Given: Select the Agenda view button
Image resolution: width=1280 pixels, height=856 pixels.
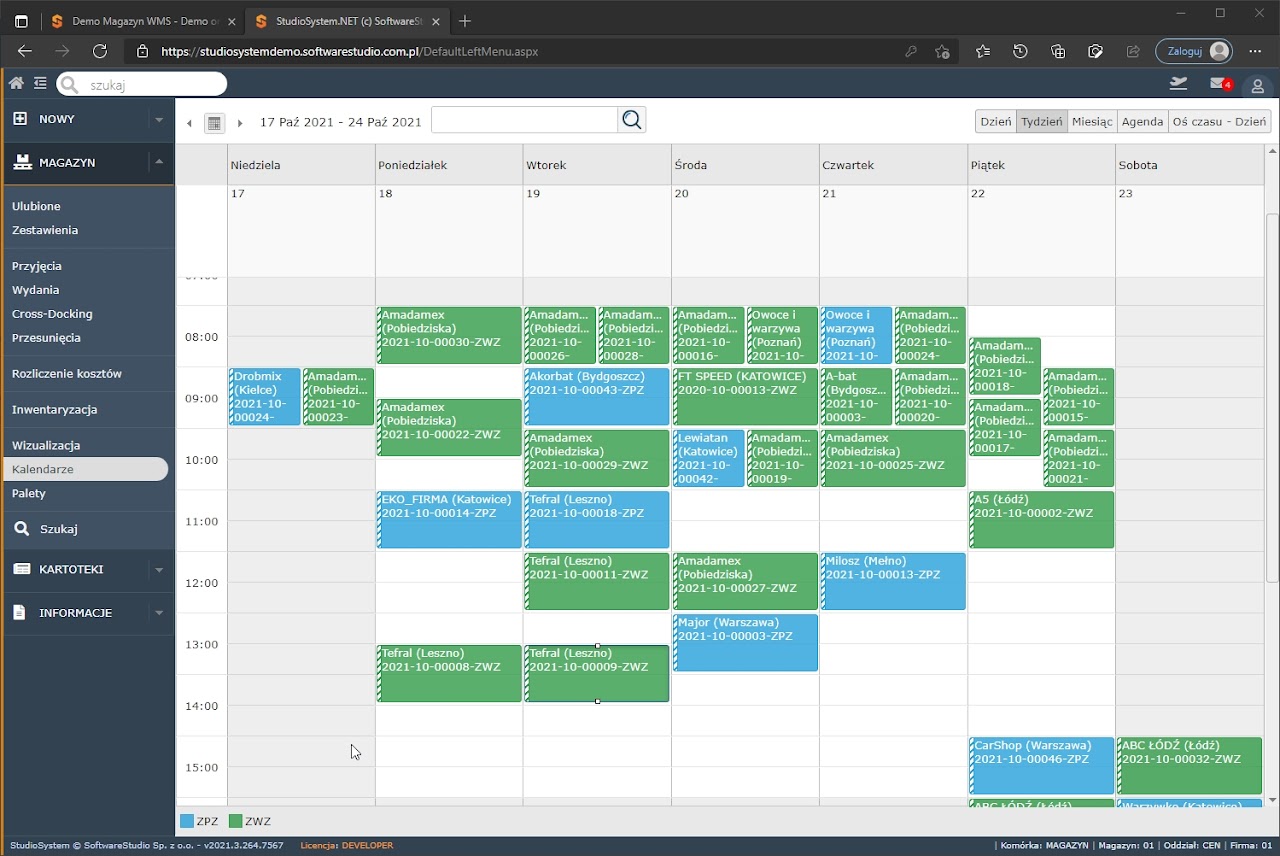Looking at the screenshot, I should pos(1142,121).
